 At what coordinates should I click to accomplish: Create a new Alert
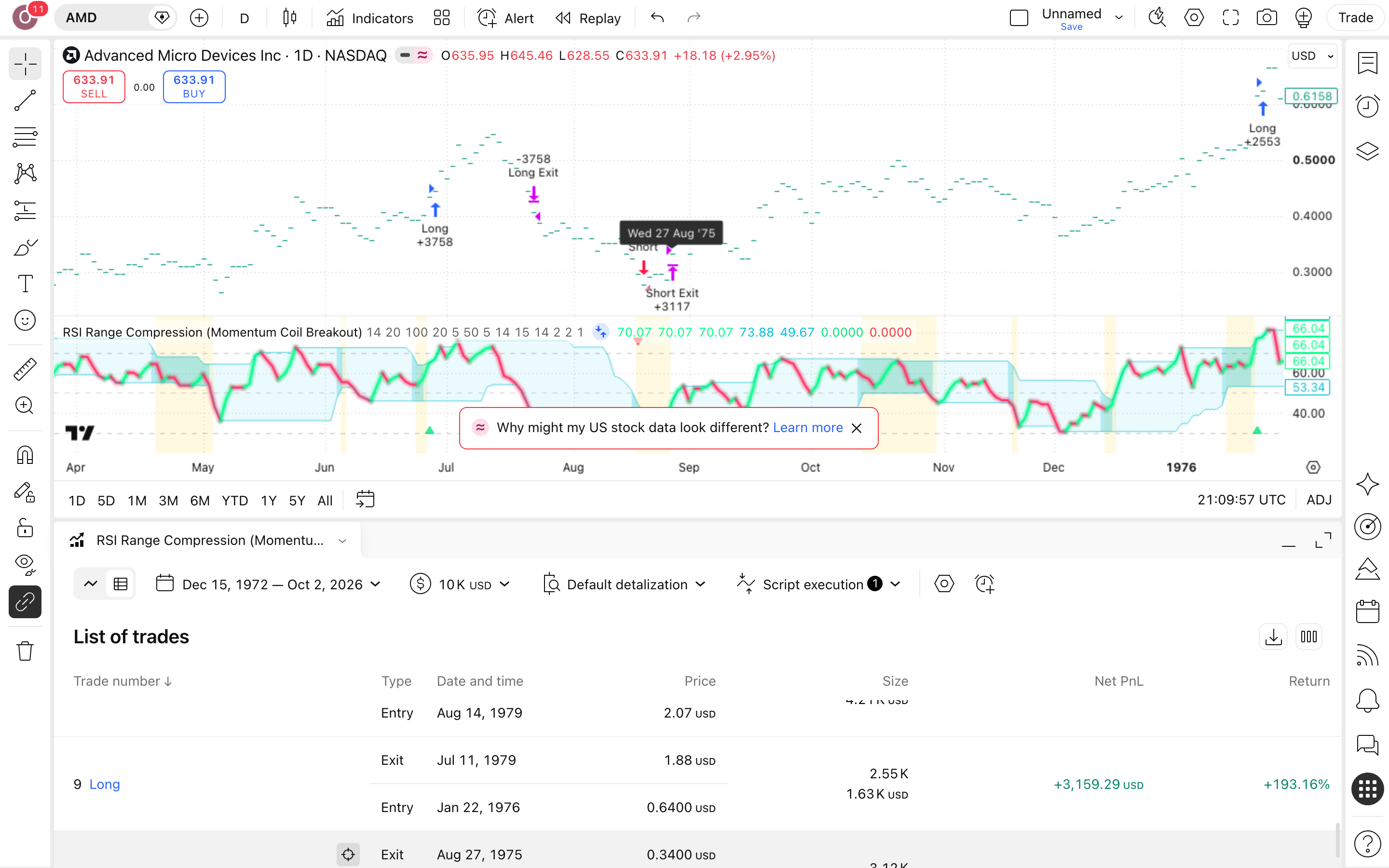click(x=505, y=18)
